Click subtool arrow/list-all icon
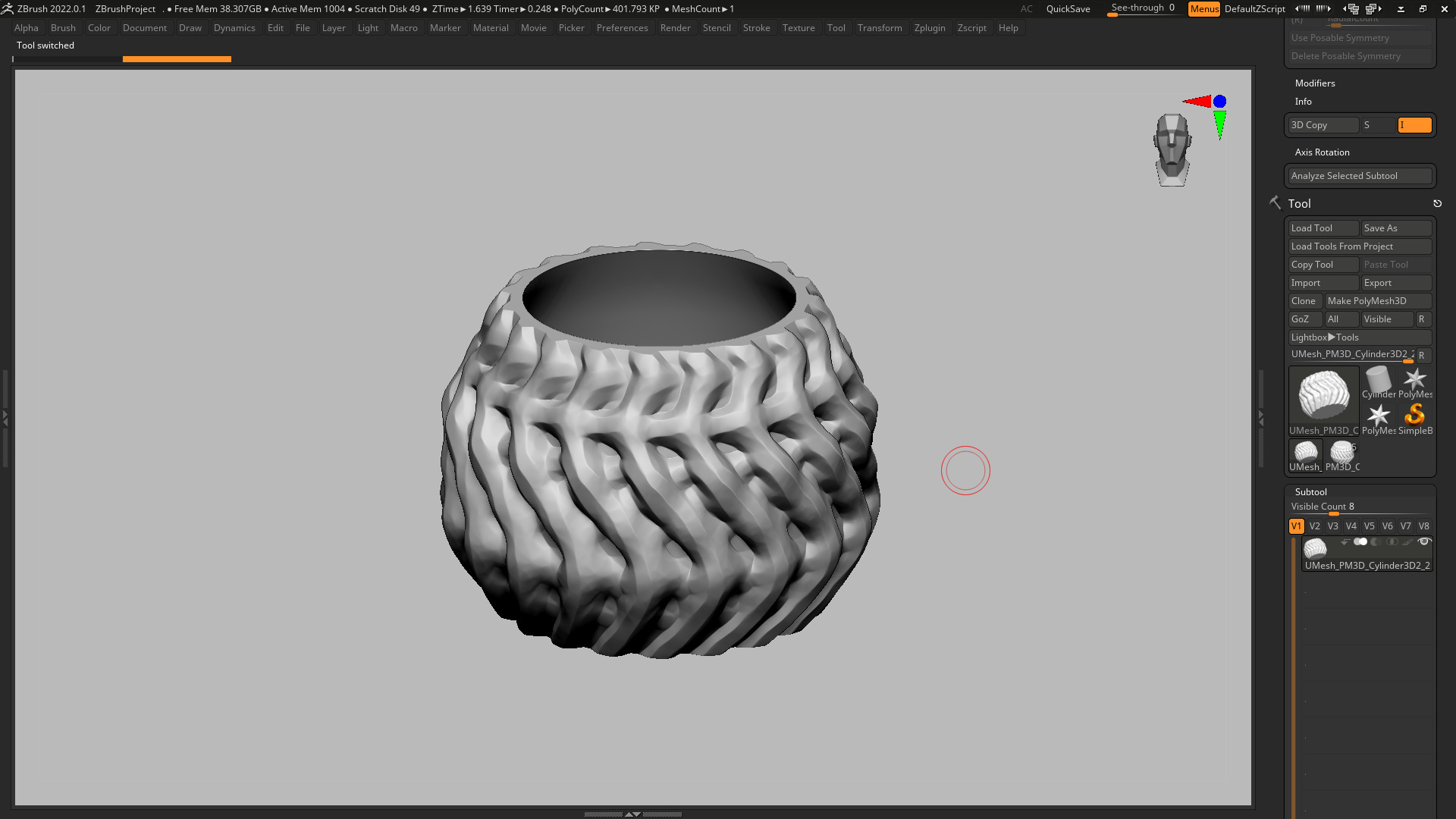Viewport: 1456px width, 819px height. 1345,542
